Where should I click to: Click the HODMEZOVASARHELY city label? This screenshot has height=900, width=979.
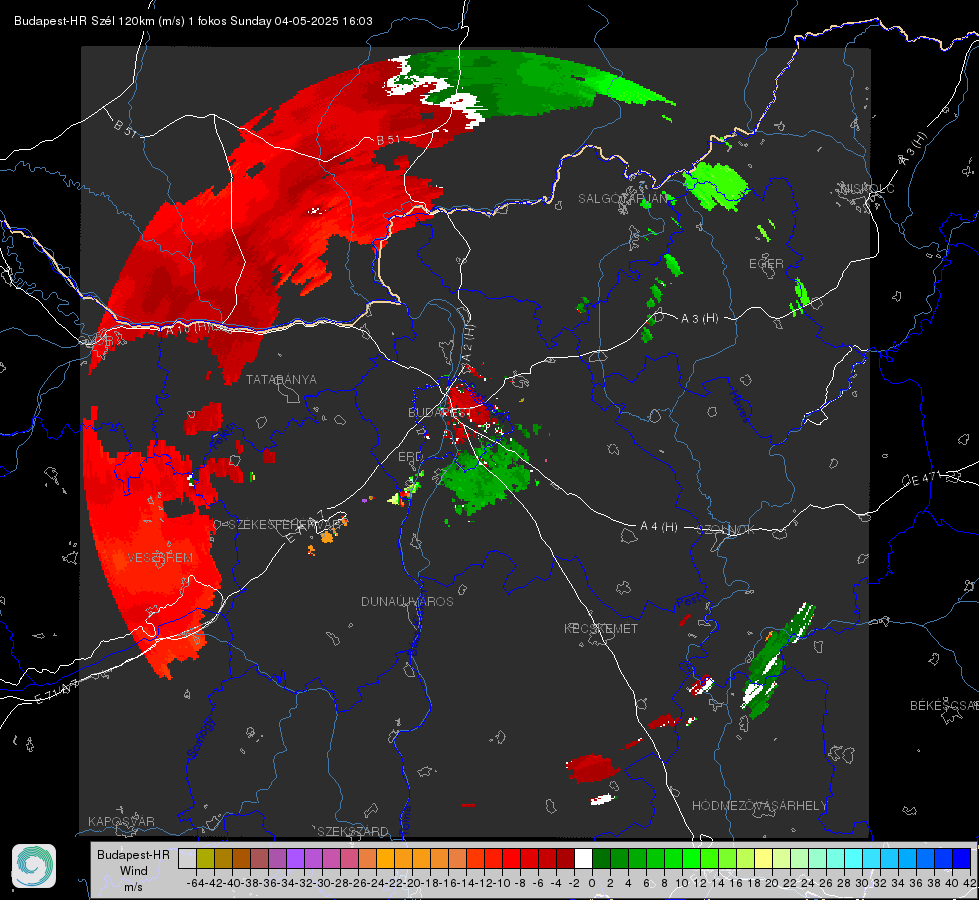[x=759, y=806]
